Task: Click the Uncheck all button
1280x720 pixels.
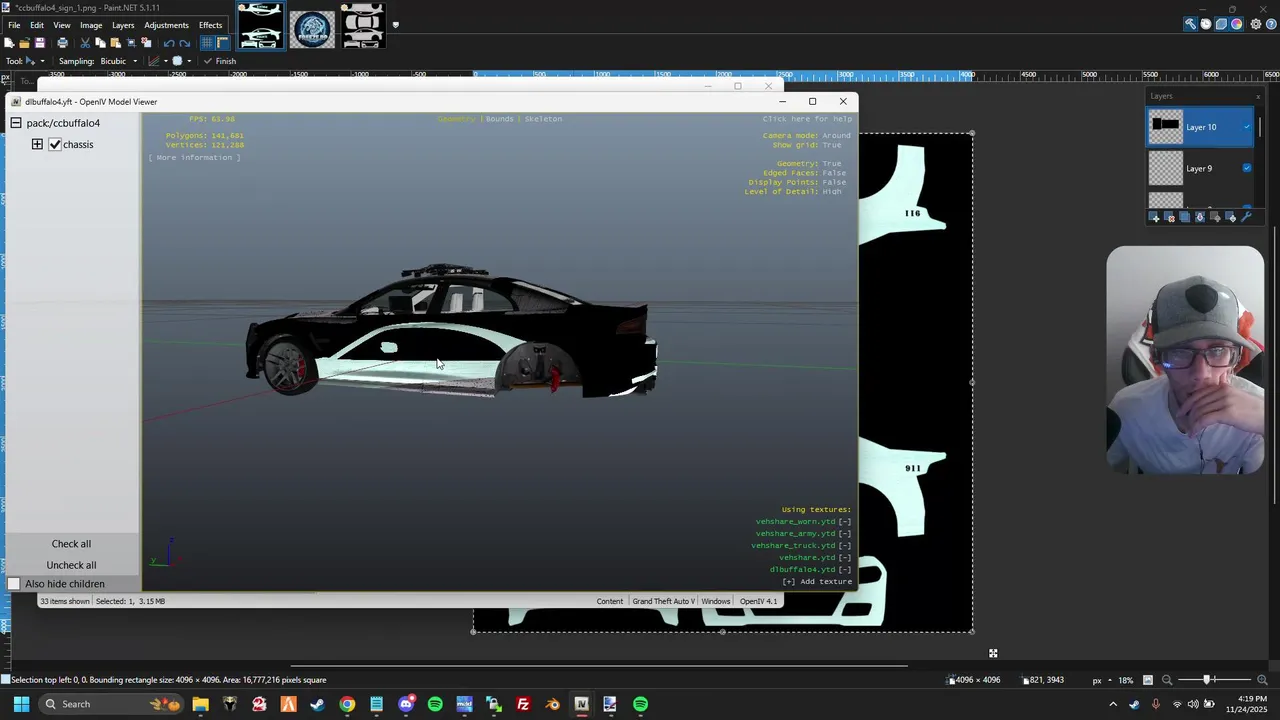Action: point(71,565)
